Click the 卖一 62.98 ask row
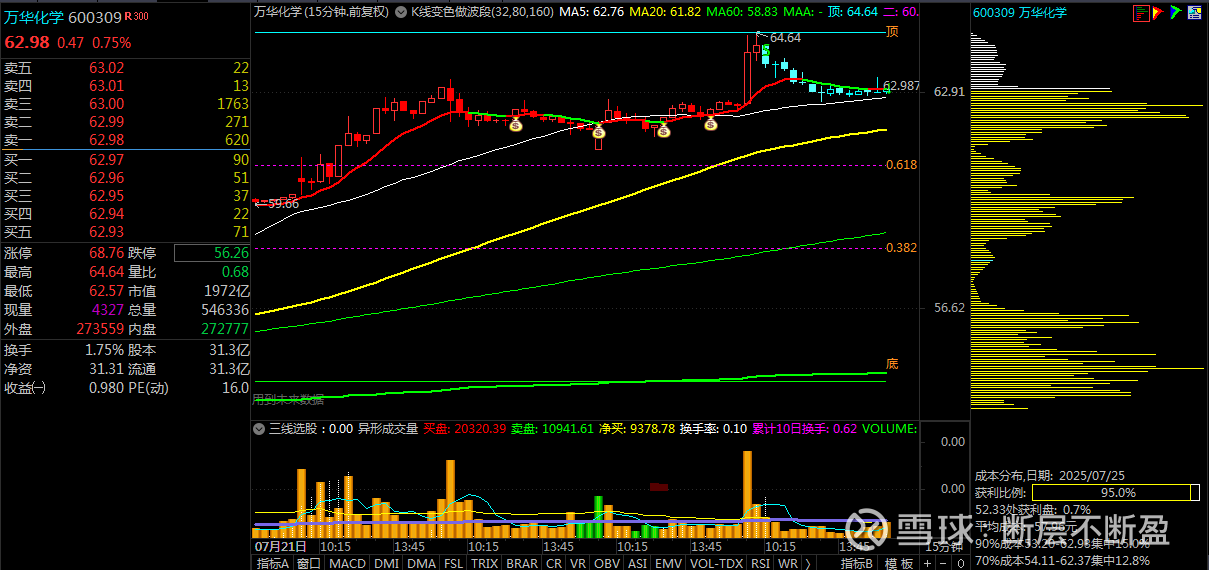The width and height of the screenshot is (1209, 570). pos(126,140)
